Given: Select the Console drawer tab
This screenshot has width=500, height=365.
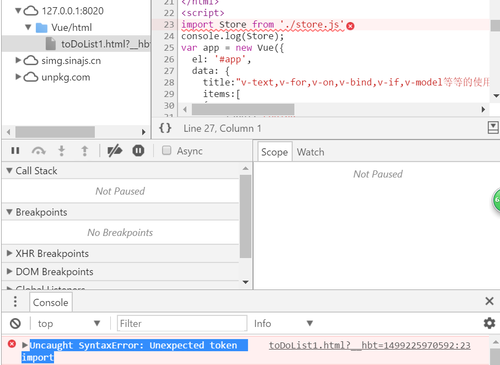Looking at the screenshot, I should point(51,302).
